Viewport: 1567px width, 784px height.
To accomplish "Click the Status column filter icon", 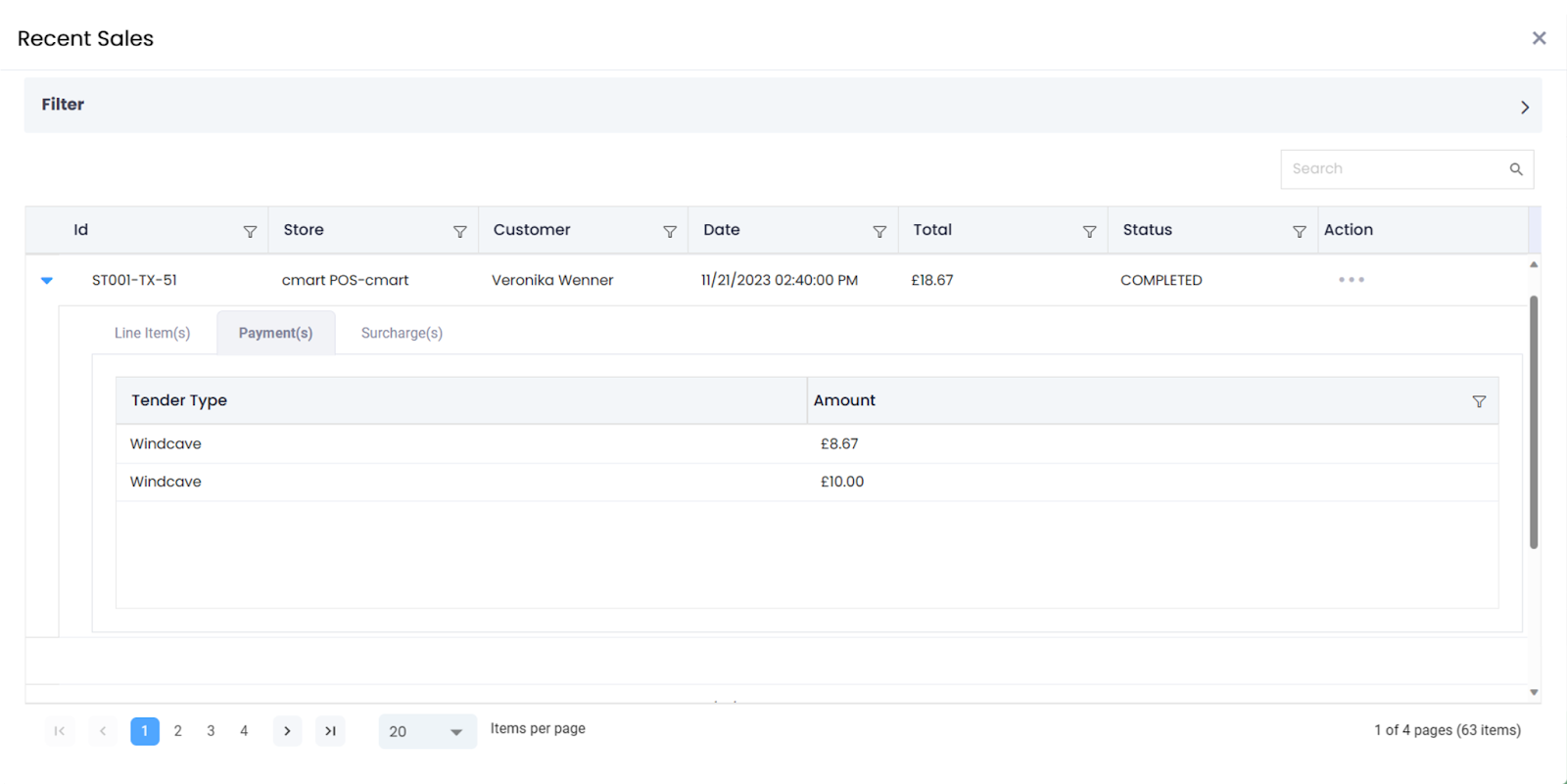I will pos(1299,232).
